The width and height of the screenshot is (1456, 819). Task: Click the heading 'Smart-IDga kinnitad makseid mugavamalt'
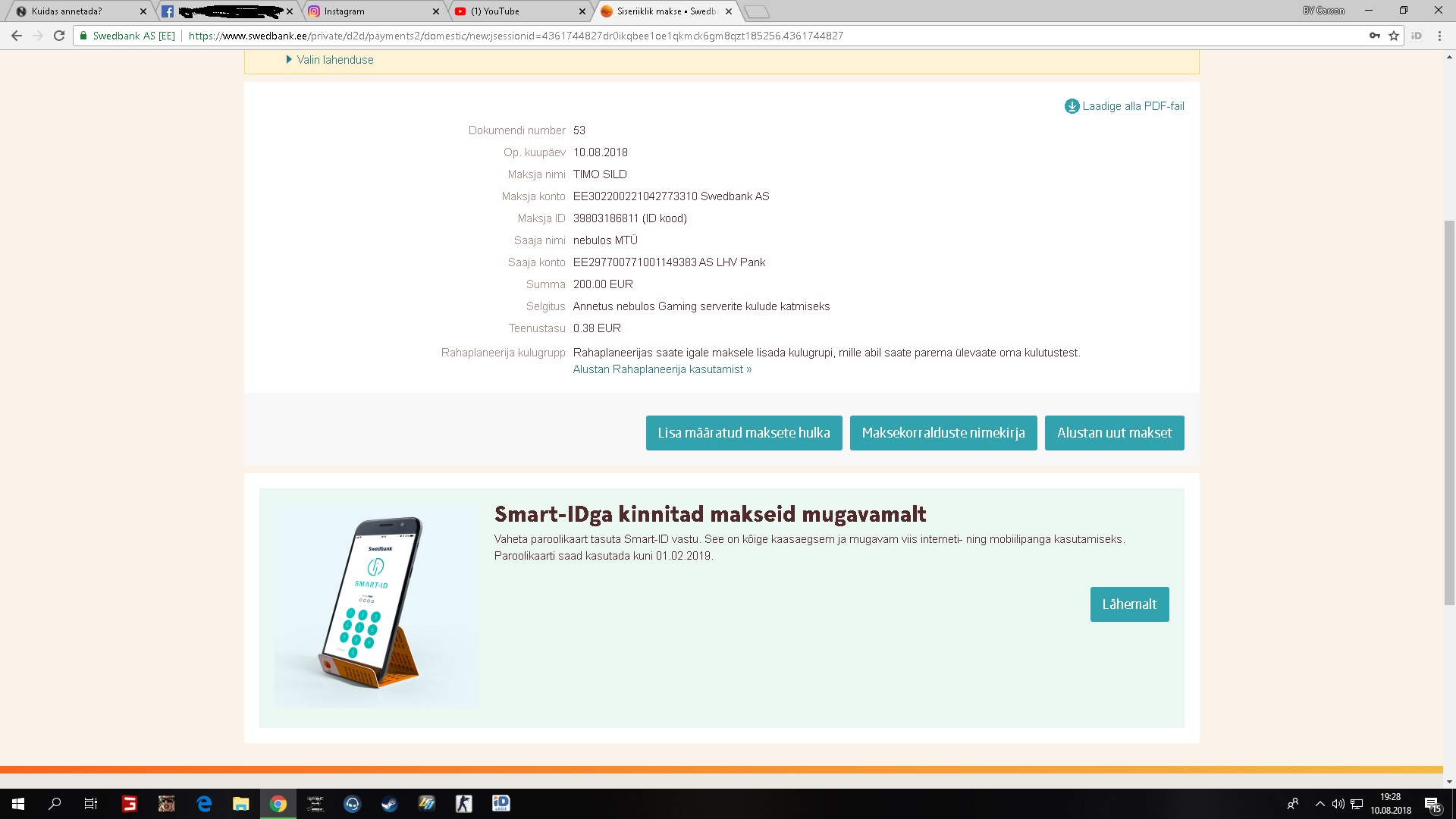tap(710, 514)
